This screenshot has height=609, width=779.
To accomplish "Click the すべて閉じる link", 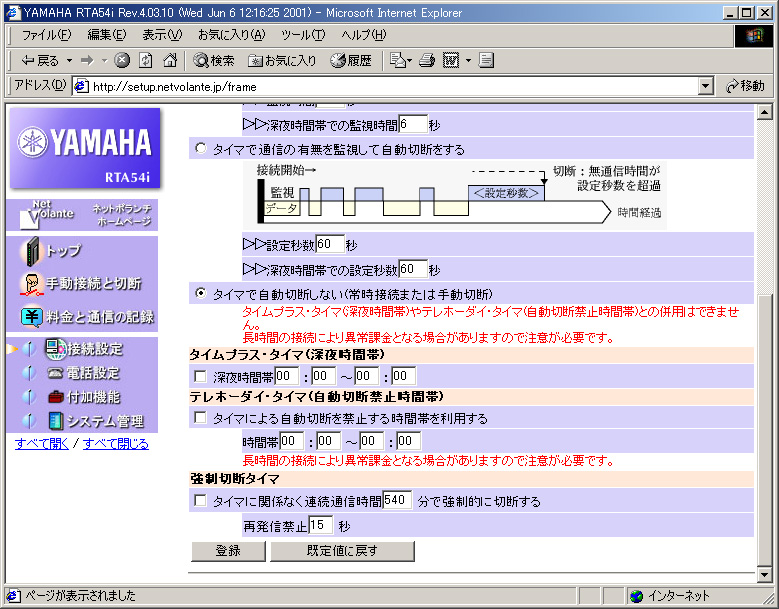I will tap(116, 443).
